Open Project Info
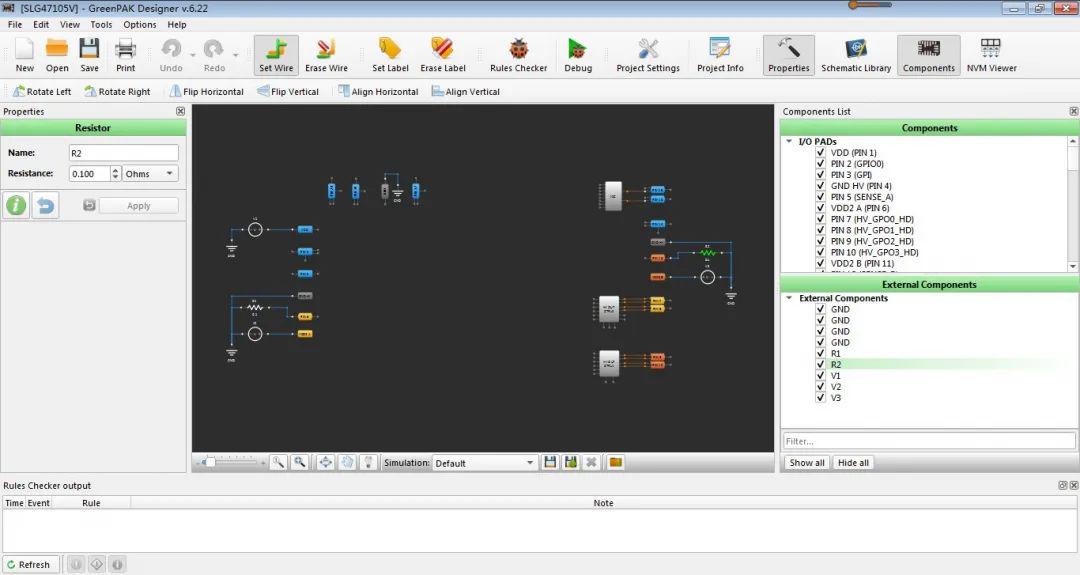Image resolution: width=1080 pixels, height=575 pixels. [720, 55]
